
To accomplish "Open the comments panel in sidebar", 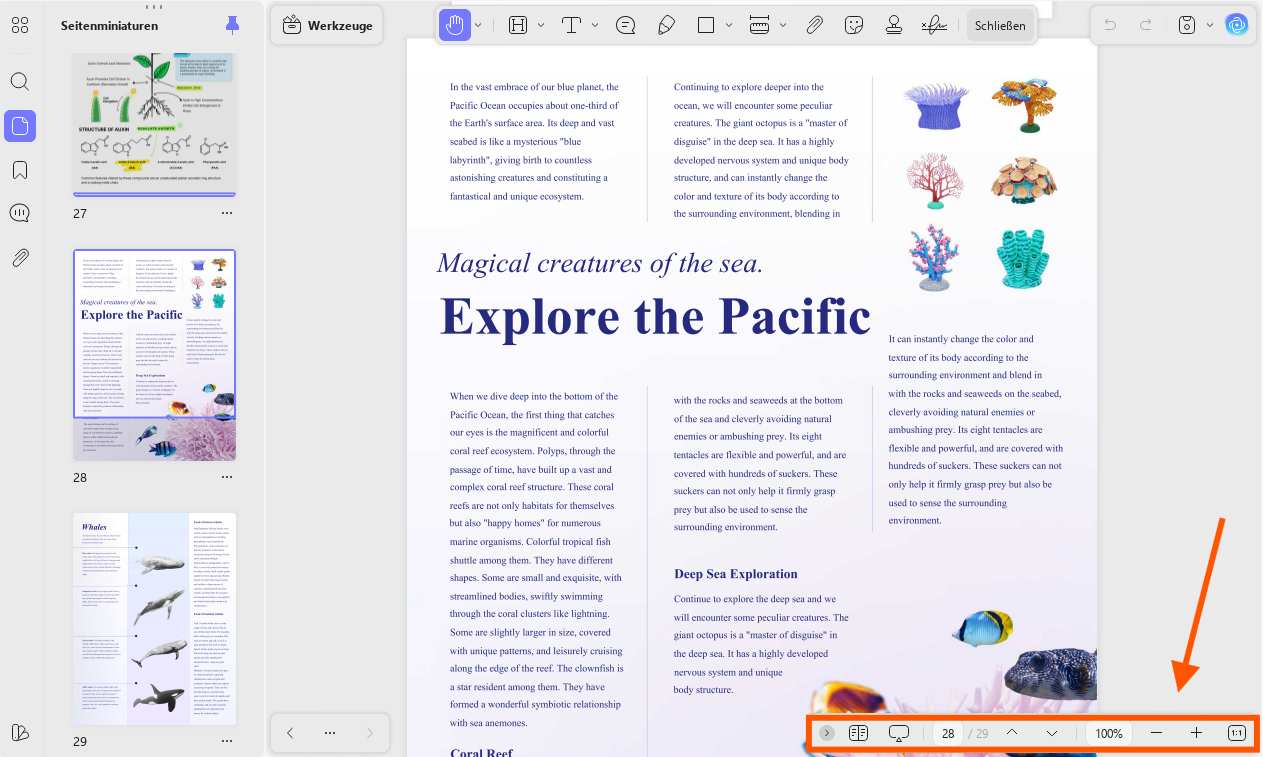I will (x=20, y=214).
